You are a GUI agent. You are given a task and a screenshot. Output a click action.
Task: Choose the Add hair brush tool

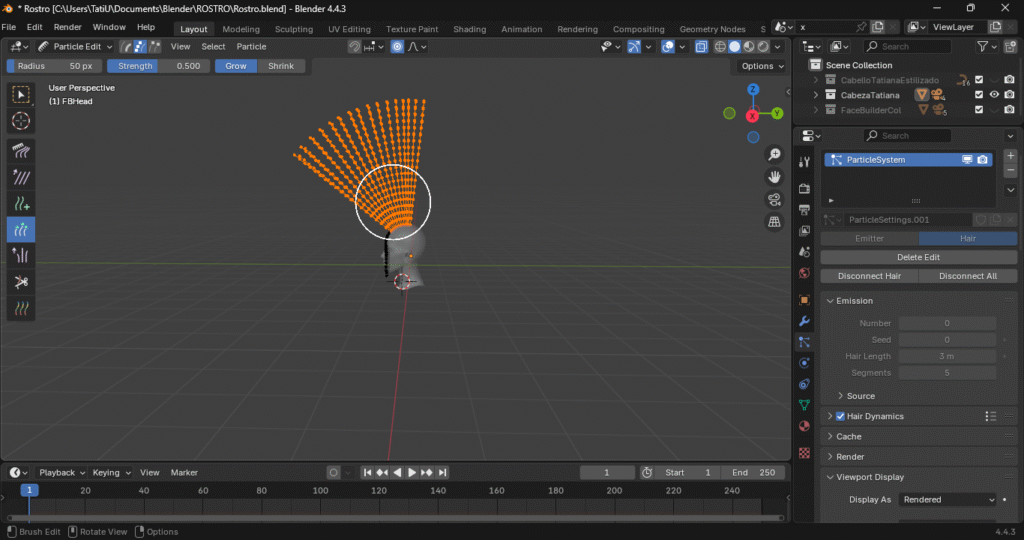21,203
